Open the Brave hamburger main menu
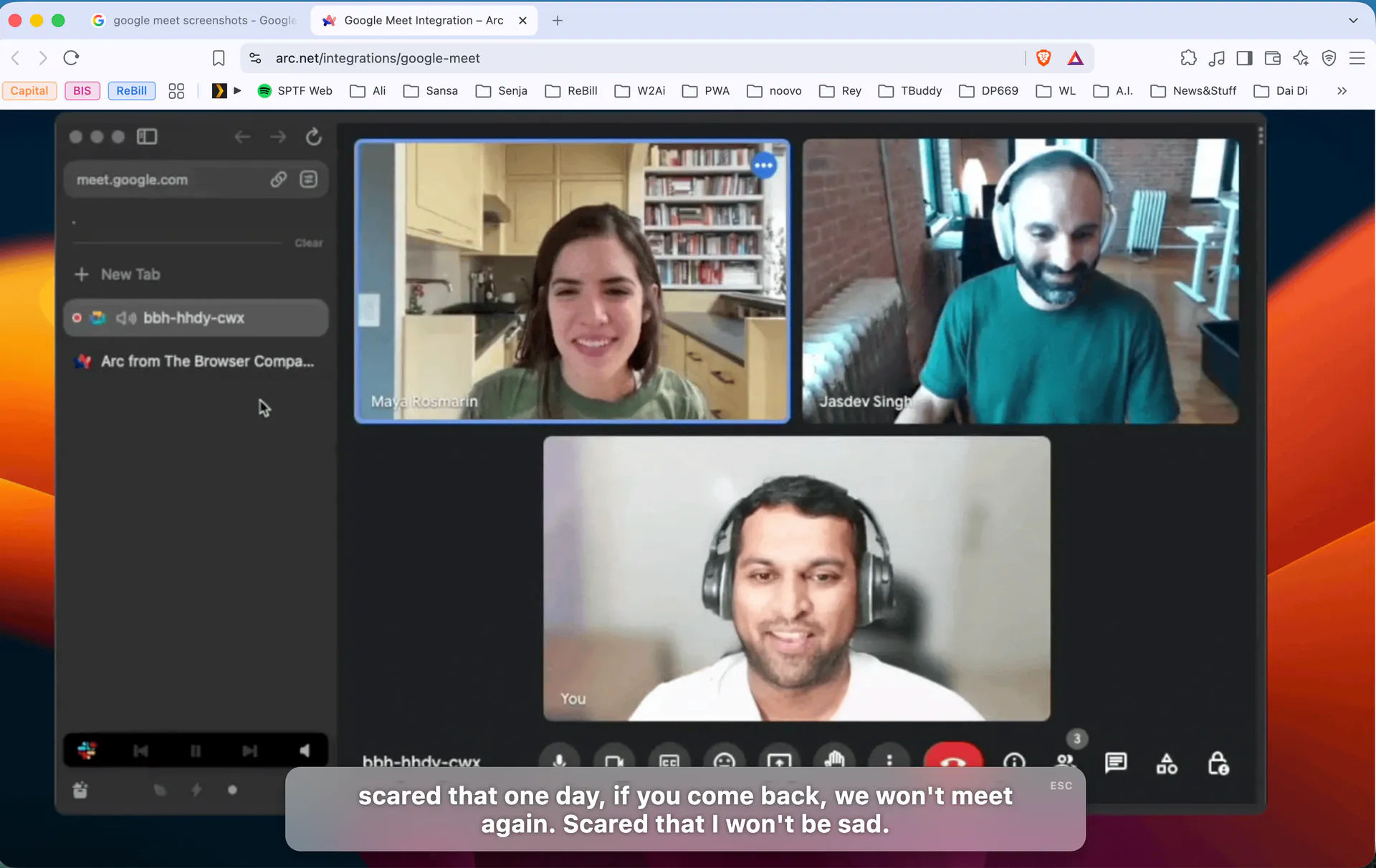Screen dimensions: 1376x868 click(1357, 58)
